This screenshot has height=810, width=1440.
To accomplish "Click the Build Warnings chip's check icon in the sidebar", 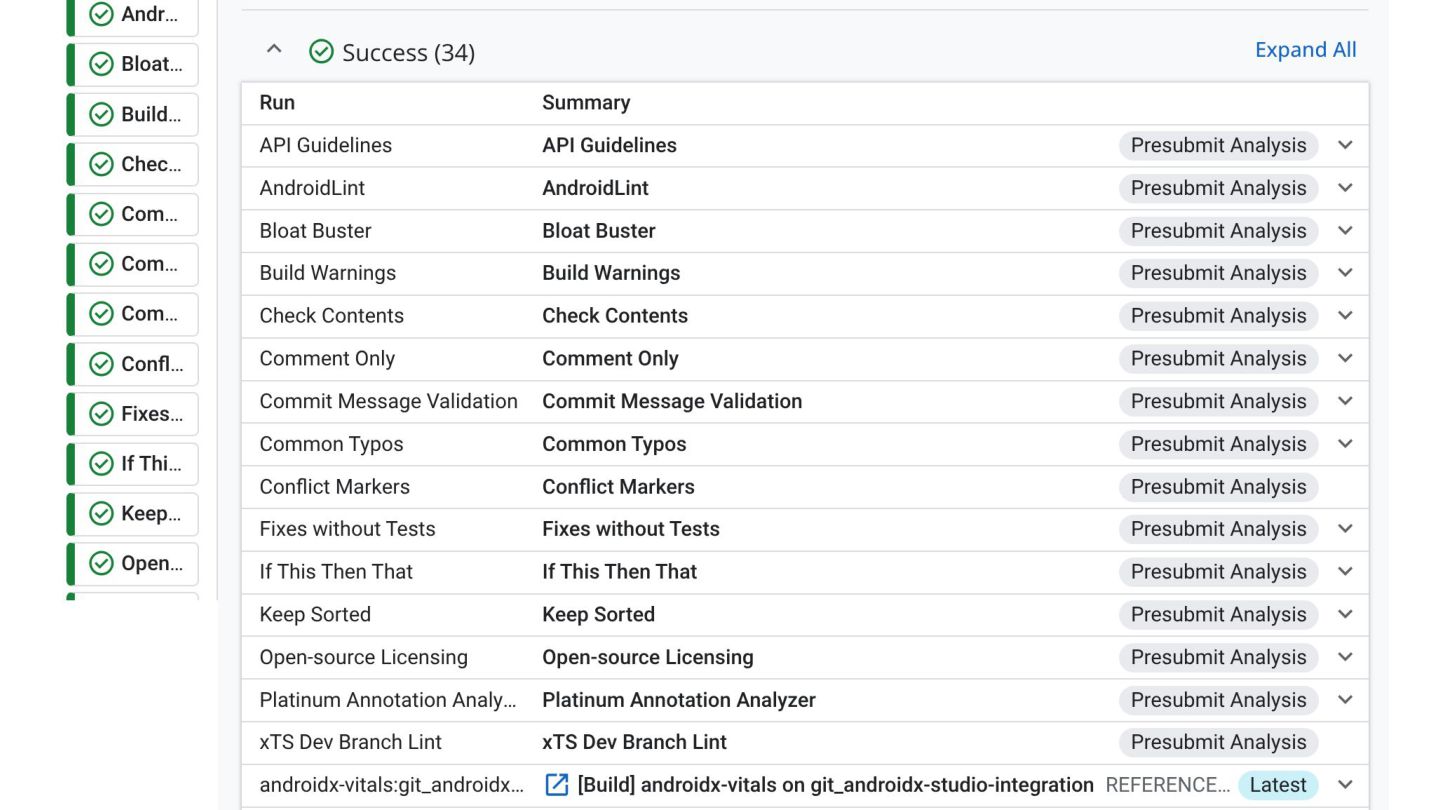I will 101,114.
